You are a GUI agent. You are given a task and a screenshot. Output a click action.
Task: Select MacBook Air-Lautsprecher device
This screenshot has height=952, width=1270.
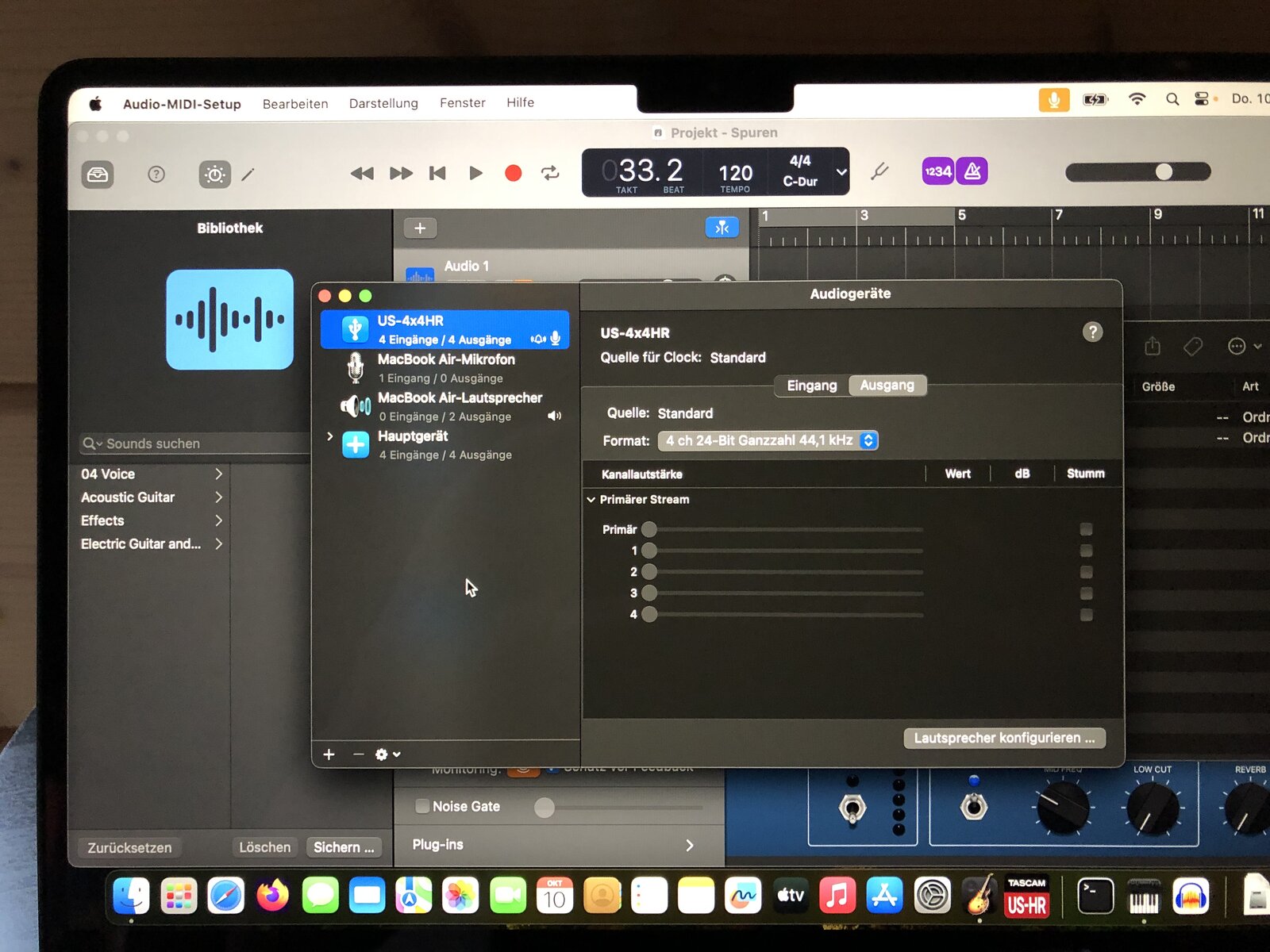click(444, 406)
